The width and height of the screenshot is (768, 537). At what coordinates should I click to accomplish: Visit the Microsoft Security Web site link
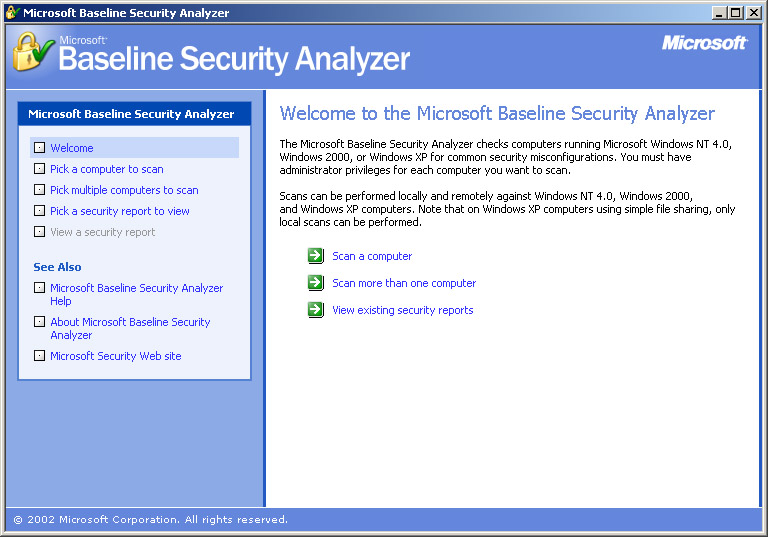point(116,356)
